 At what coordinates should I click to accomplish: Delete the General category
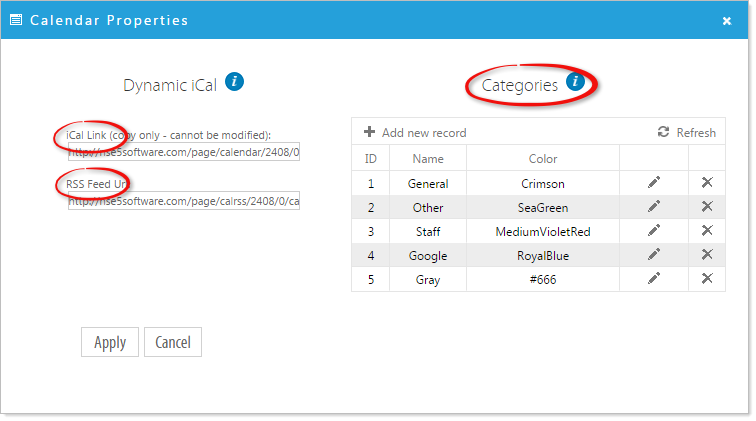coord(707,182)
